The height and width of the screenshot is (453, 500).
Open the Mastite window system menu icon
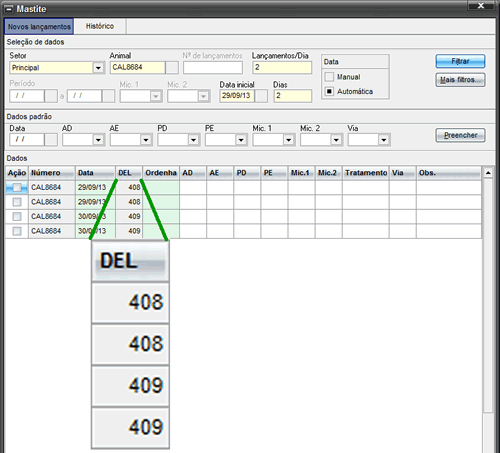click(9, 9)
